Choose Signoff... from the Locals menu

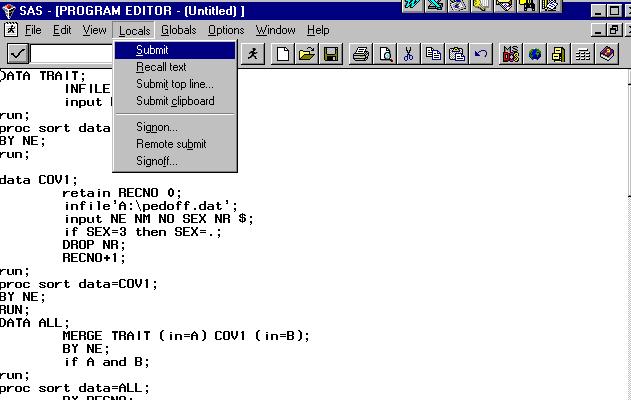pyautogui.click(x=175, y=161)
